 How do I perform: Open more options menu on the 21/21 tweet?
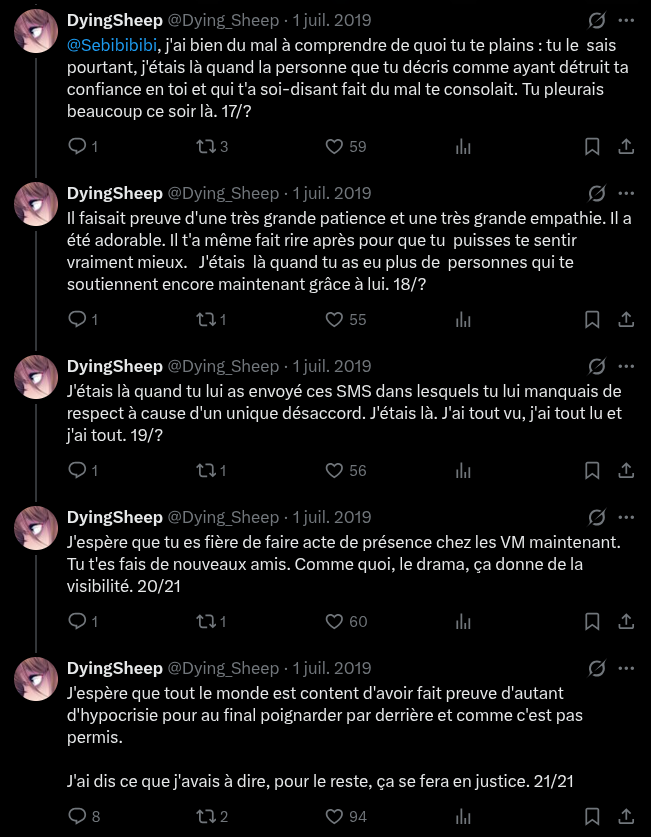pos(626,668)
